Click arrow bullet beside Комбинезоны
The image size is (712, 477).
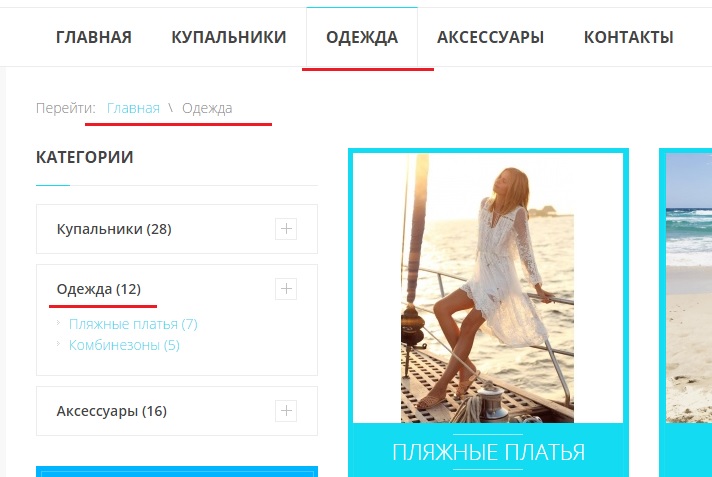(x=59, y=344)
